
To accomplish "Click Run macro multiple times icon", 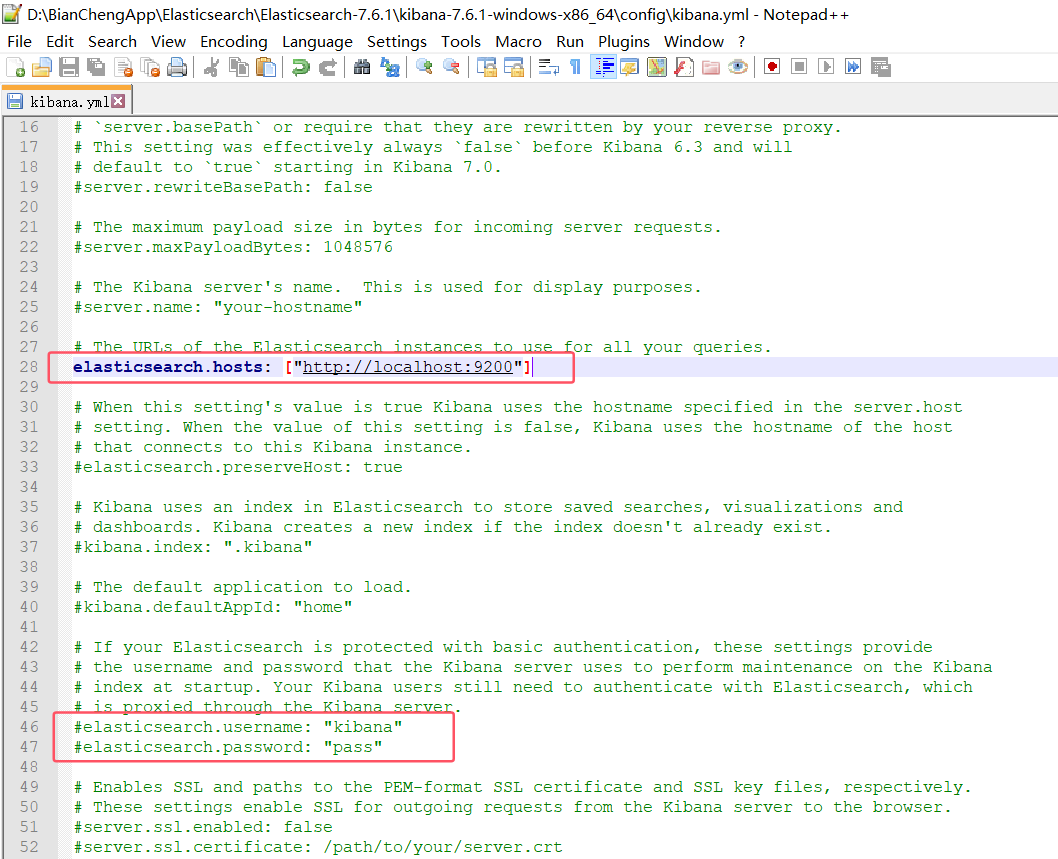I will (x=853, y=67).
